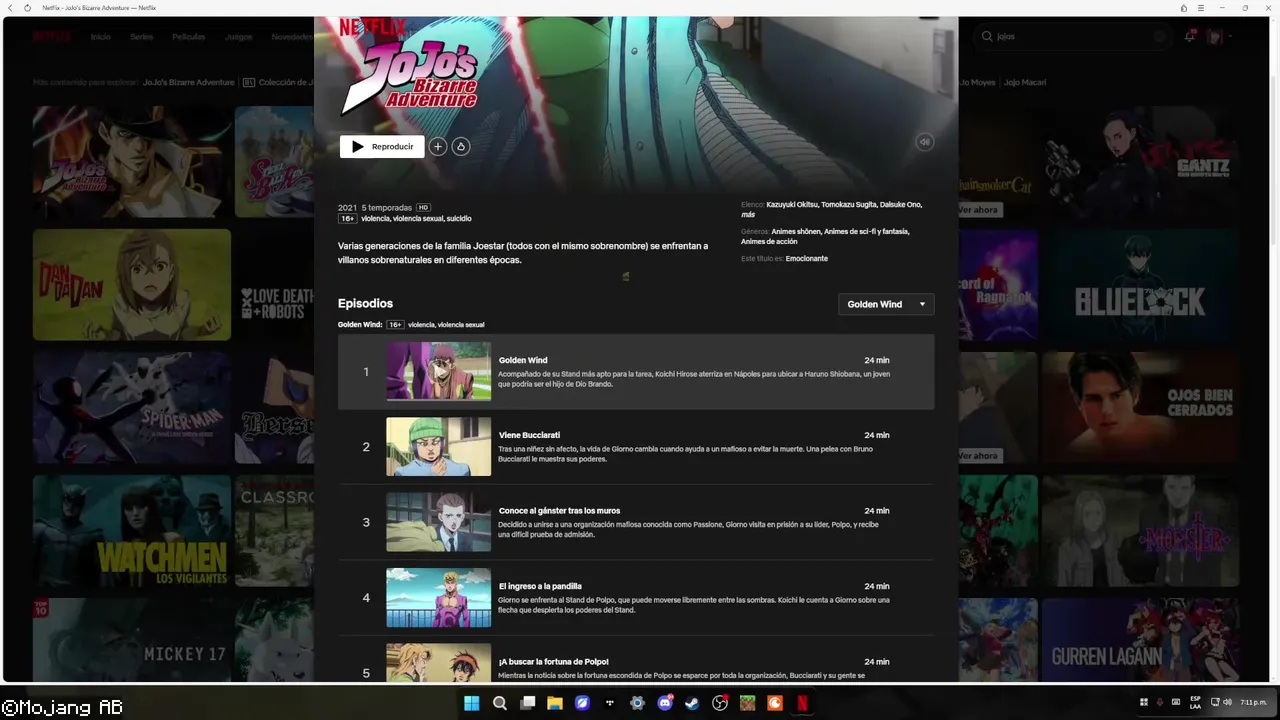The width and height of the screenshot is (1280, 720).
Task: Open the Gurren Lagann title card
Action: tap(1141, 640)
